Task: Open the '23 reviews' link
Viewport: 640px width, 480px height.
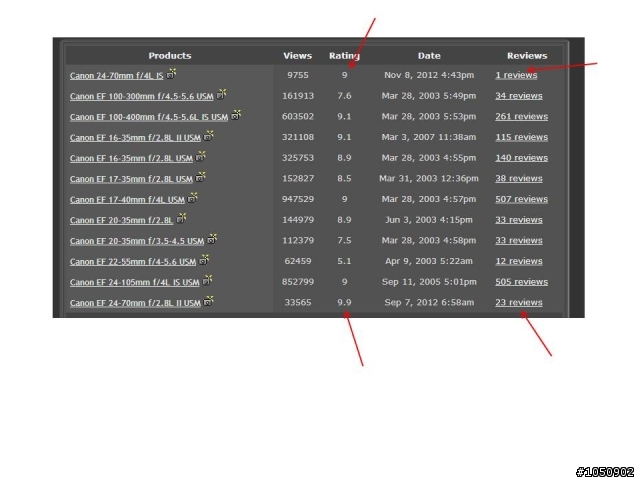Action: point(519,302)
